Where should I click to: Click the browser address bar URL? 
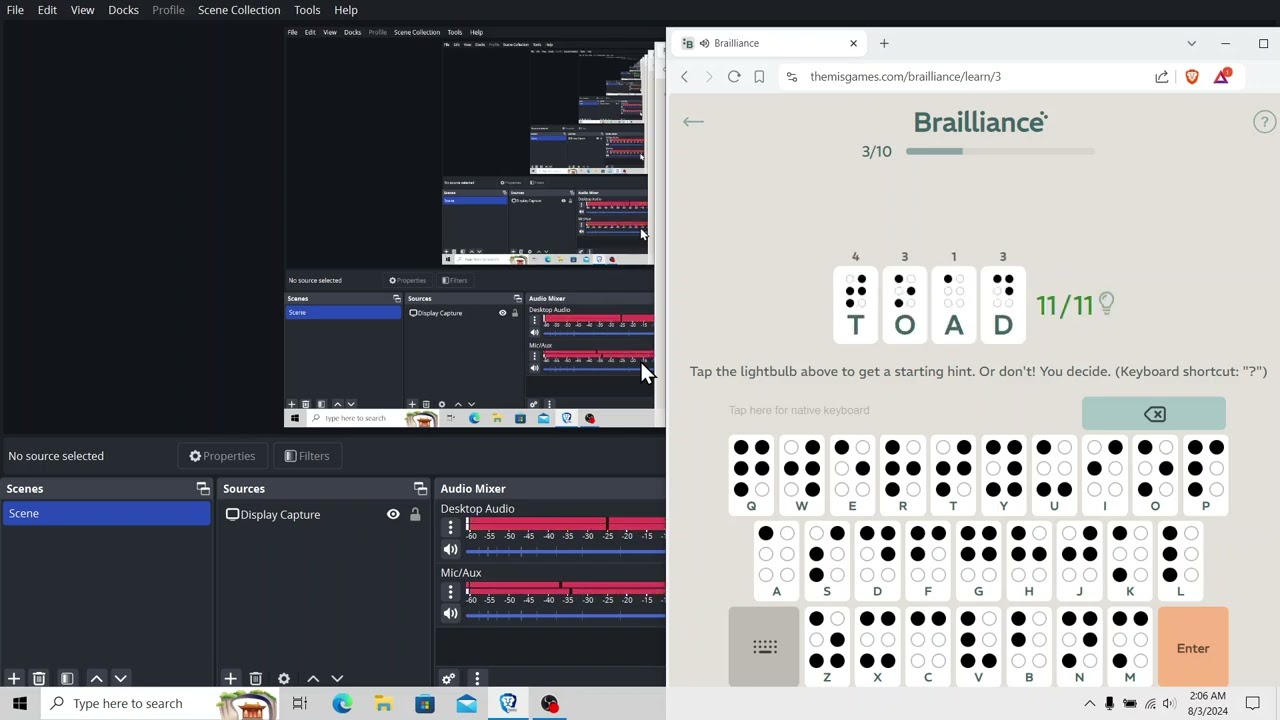click(x=905, y=76)
